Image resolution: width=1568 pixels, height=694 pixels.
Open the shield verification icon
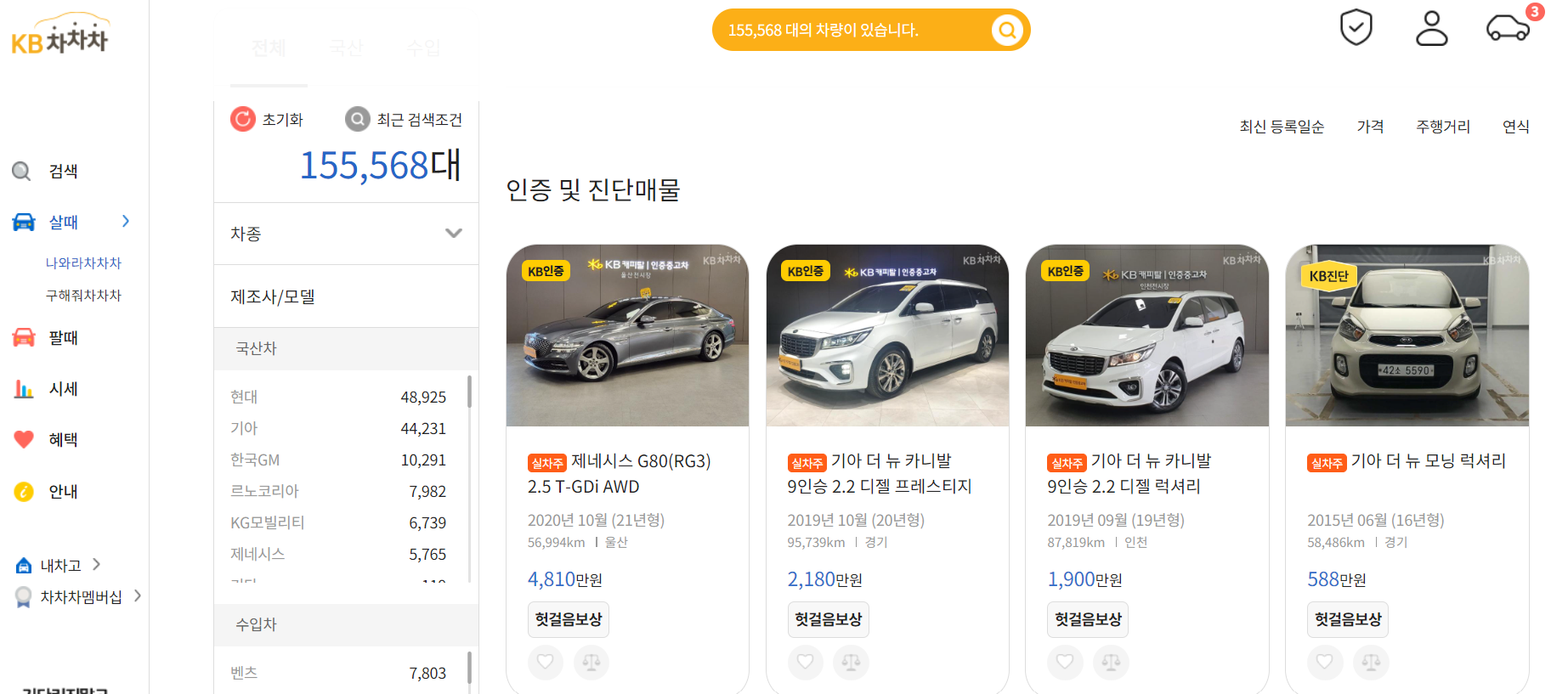(x=1356, y=27)
